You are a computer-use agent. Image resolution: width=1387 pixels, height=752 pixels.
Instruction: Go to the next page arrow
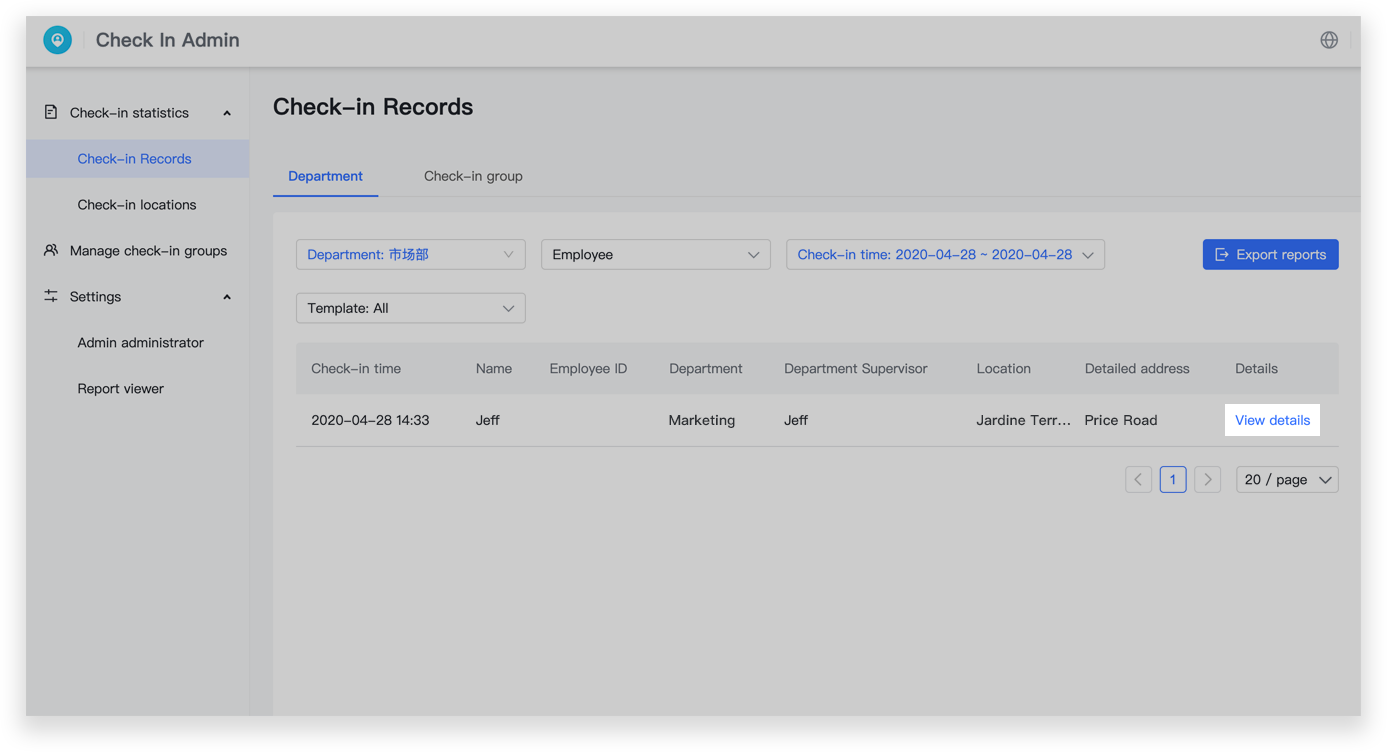tap(1208, 480)
